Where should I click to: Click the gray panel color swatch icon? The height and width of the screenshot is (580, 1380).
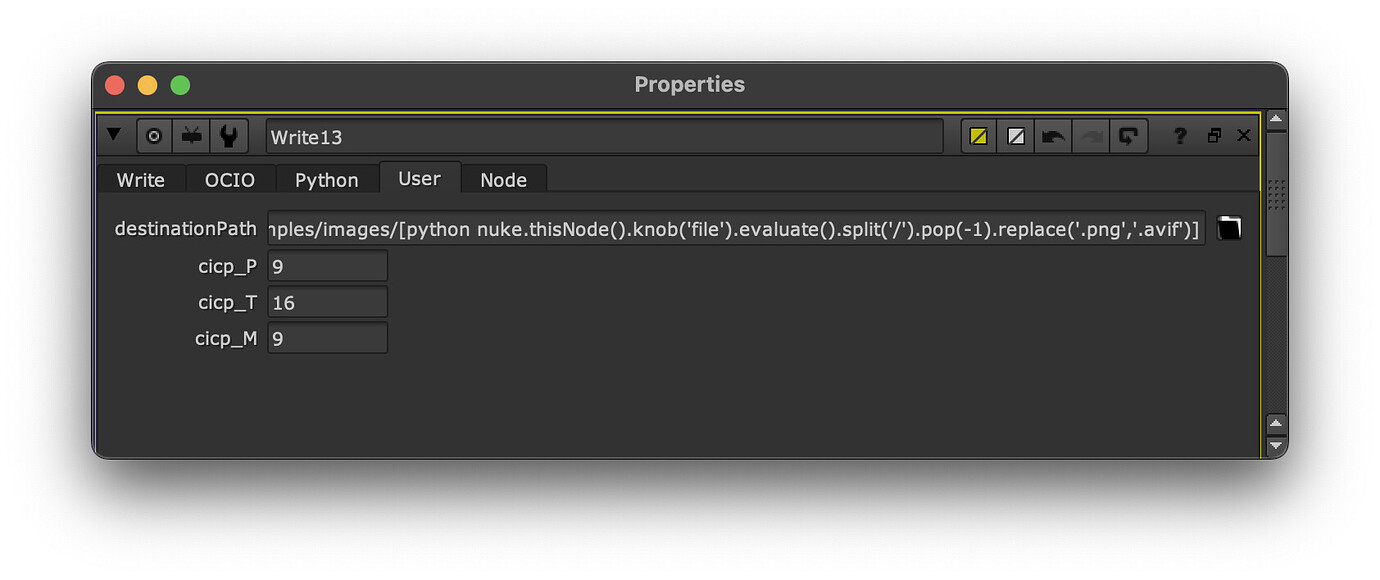tap(1015, 135)
